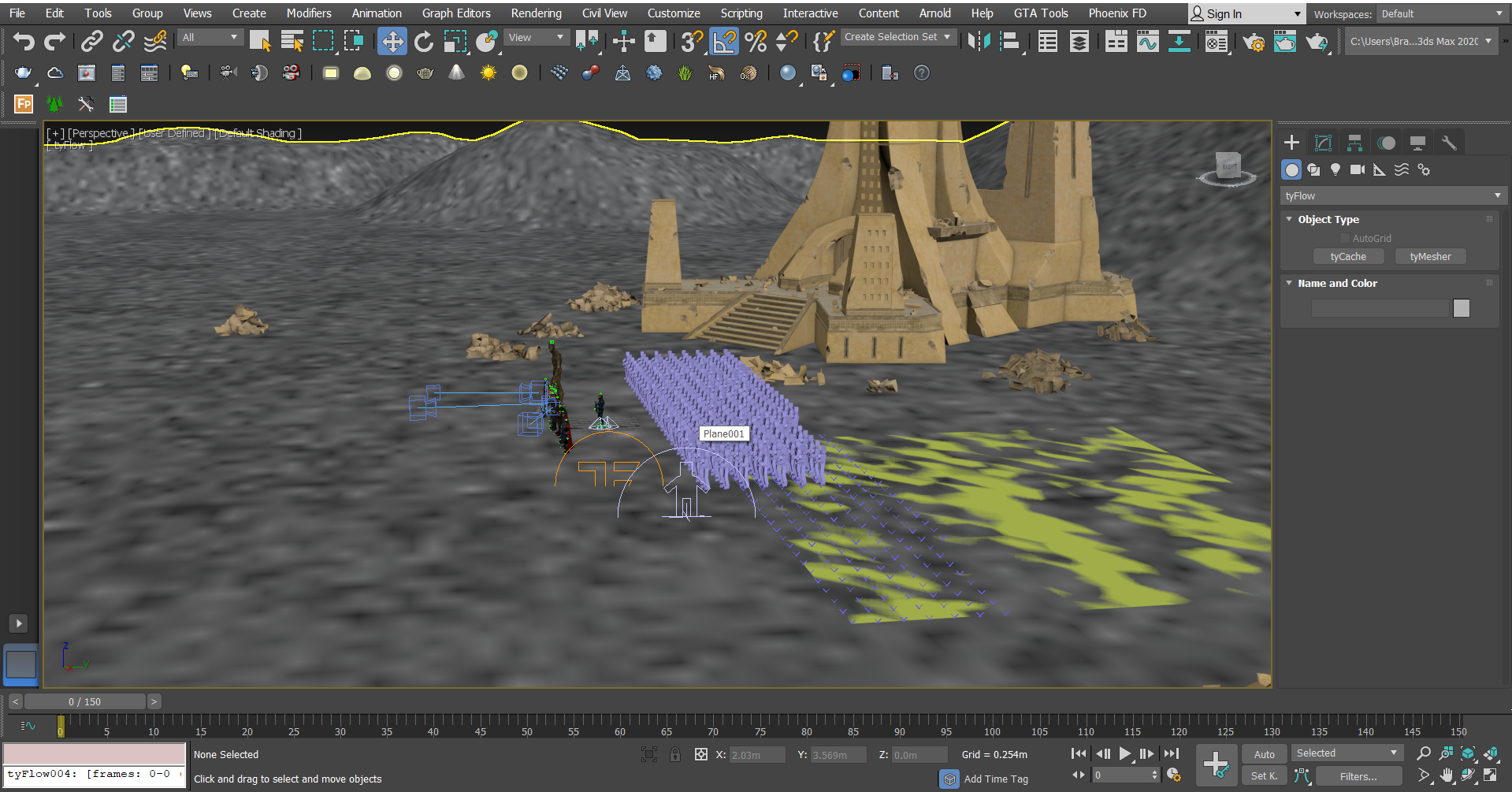The width and height of the screenshot is (1512, 792).
Task: Open the Phoenix FD menu
Action: 1116,13
